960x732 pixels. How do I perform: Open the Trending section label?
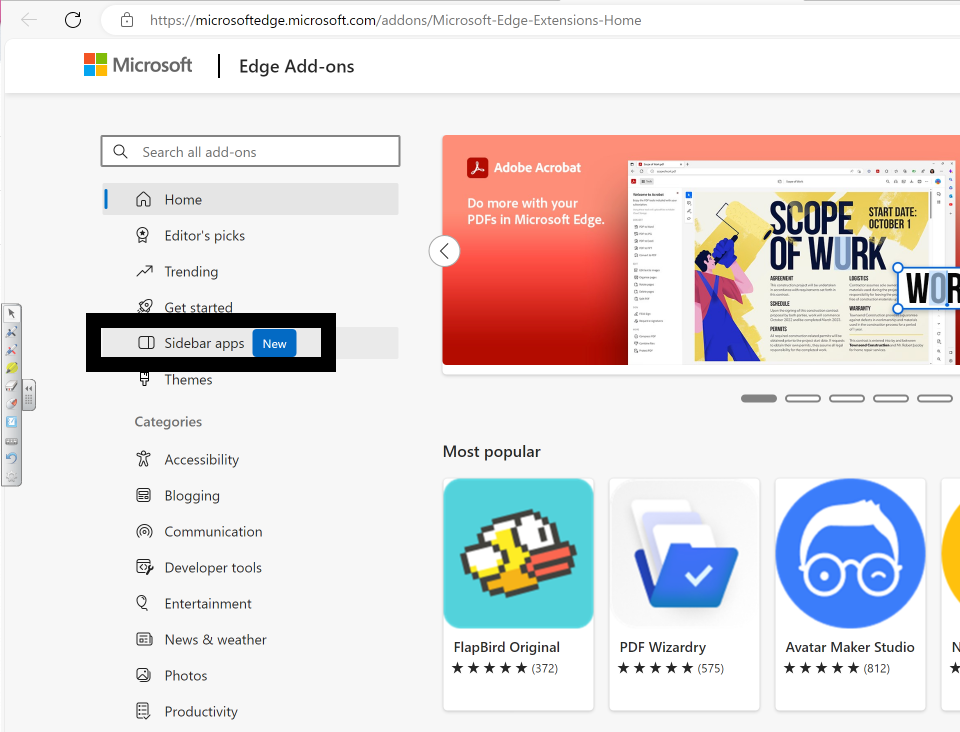point(191,272)
